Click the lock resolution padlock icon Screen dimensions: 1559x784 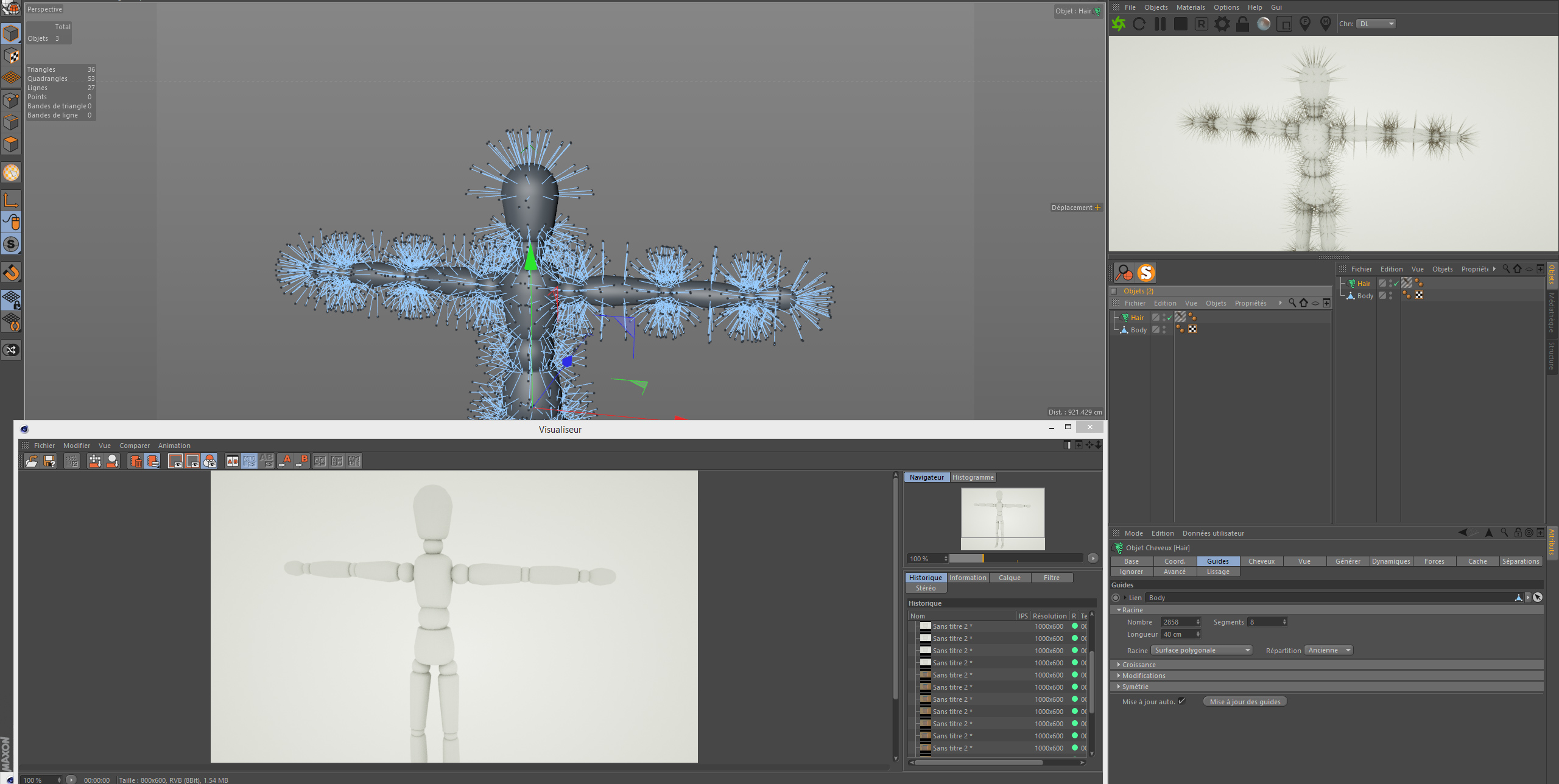point(1242,24)
